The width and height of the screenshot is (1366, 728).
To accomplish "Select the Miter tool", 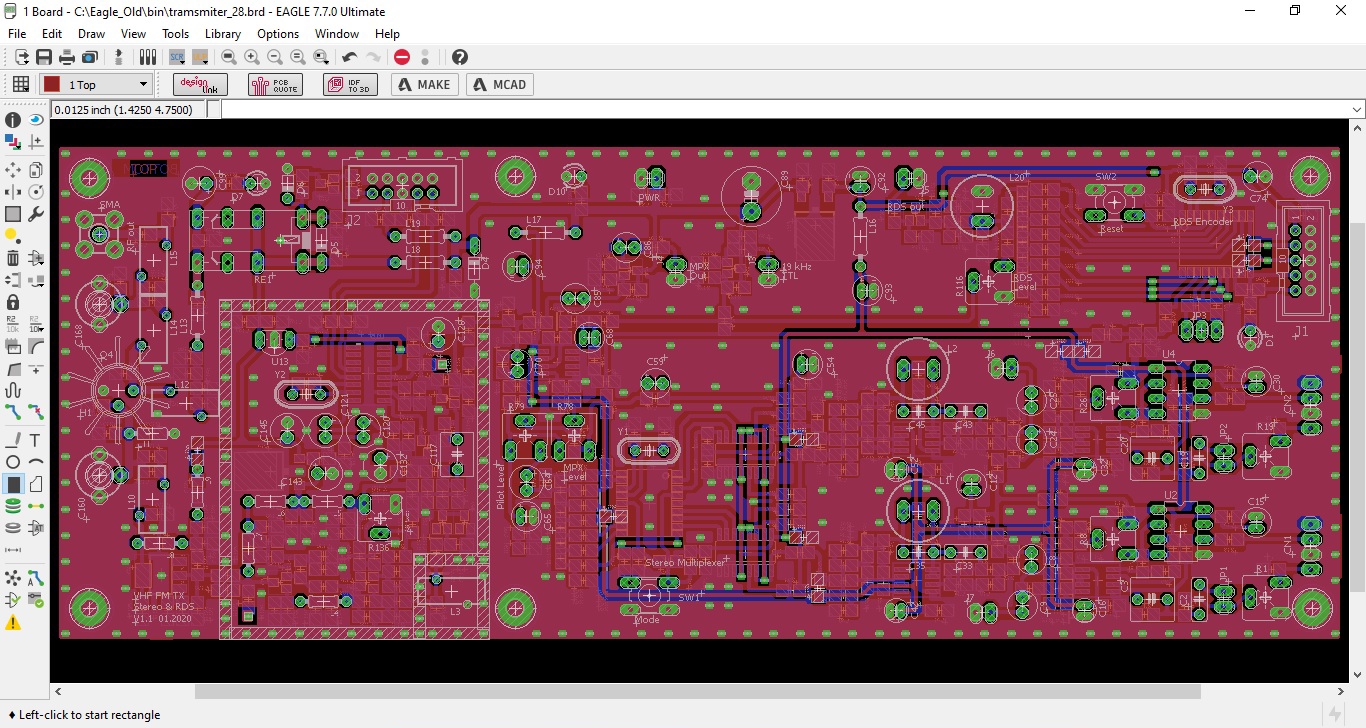I will [36, 346].
